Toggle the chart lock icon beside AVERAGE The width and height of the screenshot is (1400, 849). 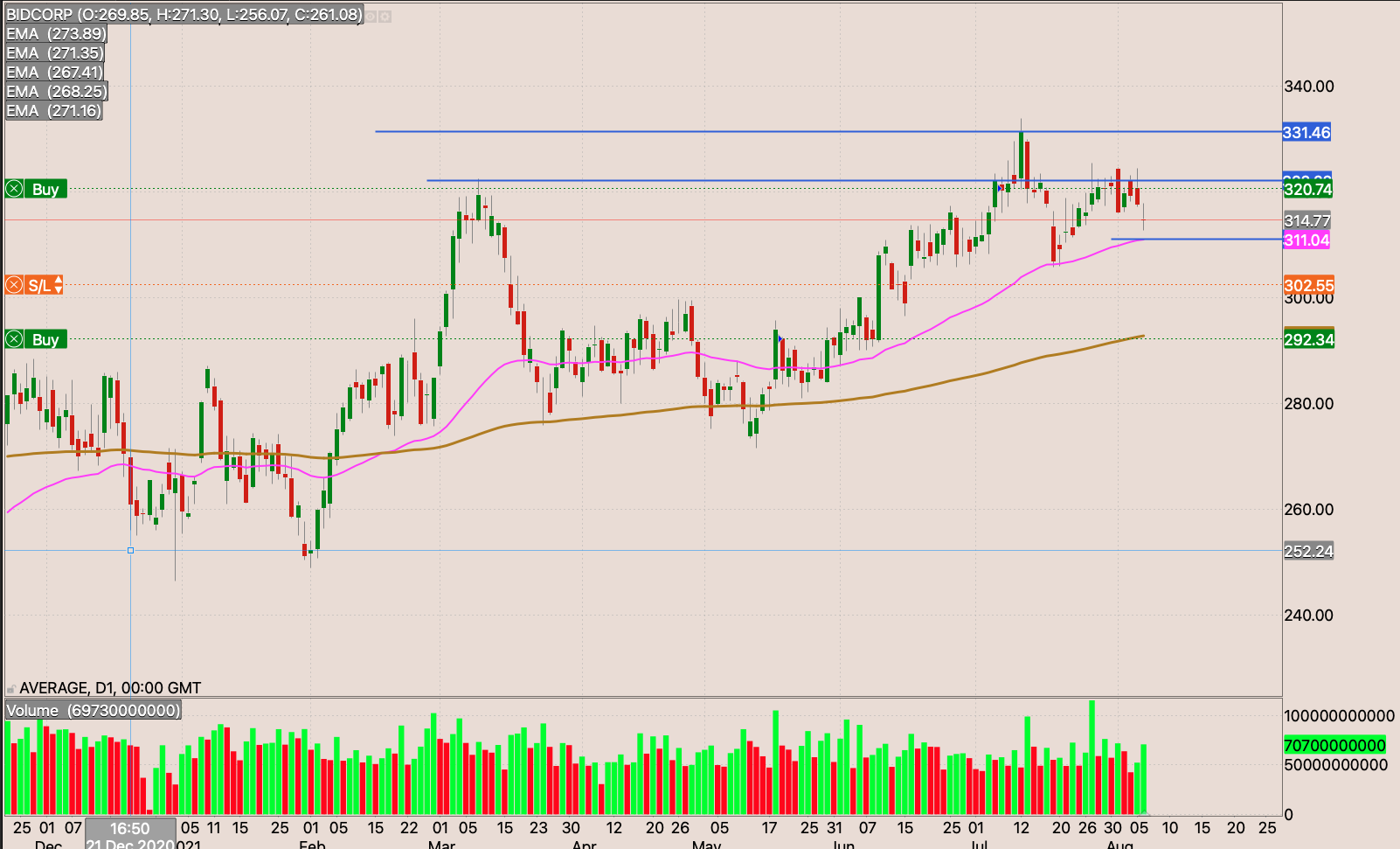10,689
